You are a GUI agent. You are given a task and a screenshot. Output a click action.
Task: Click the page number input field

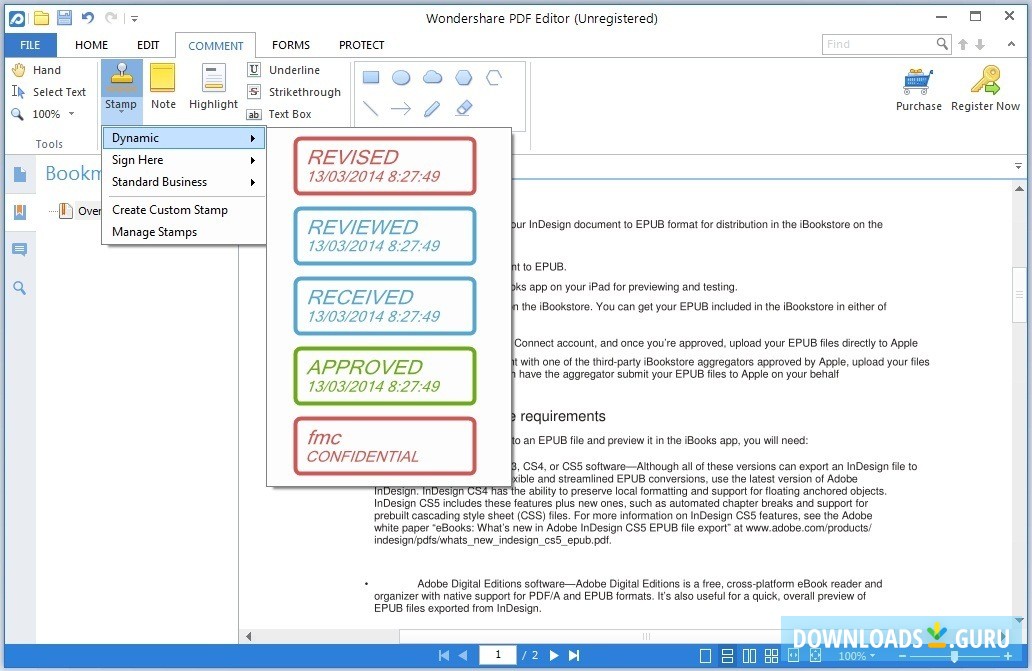[x=498, y=655]
